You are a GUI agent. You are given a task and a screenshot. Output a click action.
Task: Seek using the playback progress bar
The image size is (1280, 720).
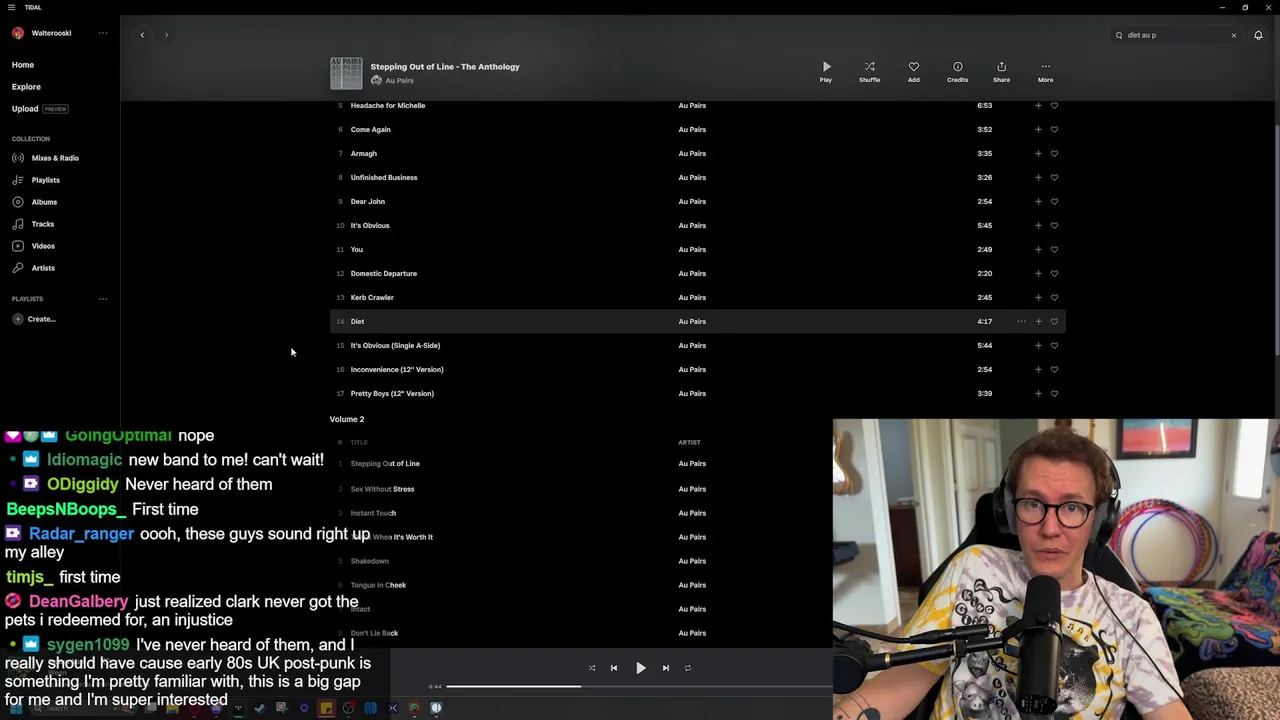(640, 686)
